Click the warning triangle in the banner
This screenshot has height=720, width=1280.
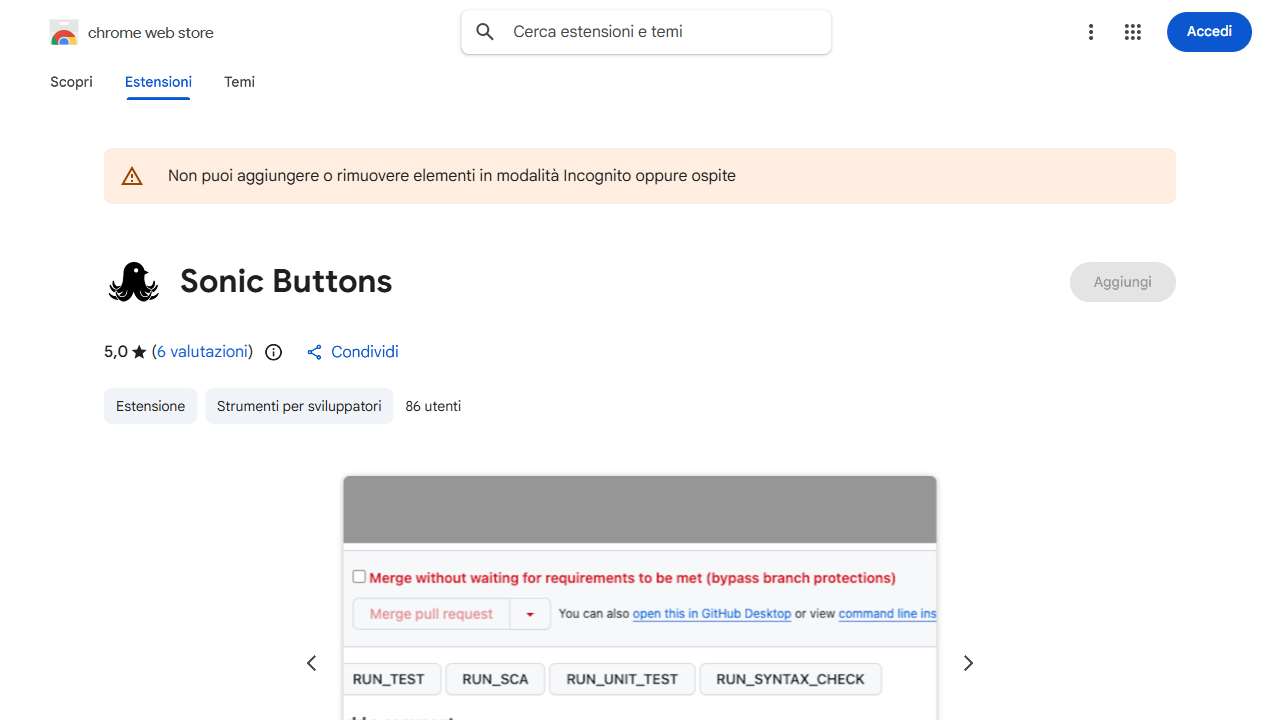(132, 175)
